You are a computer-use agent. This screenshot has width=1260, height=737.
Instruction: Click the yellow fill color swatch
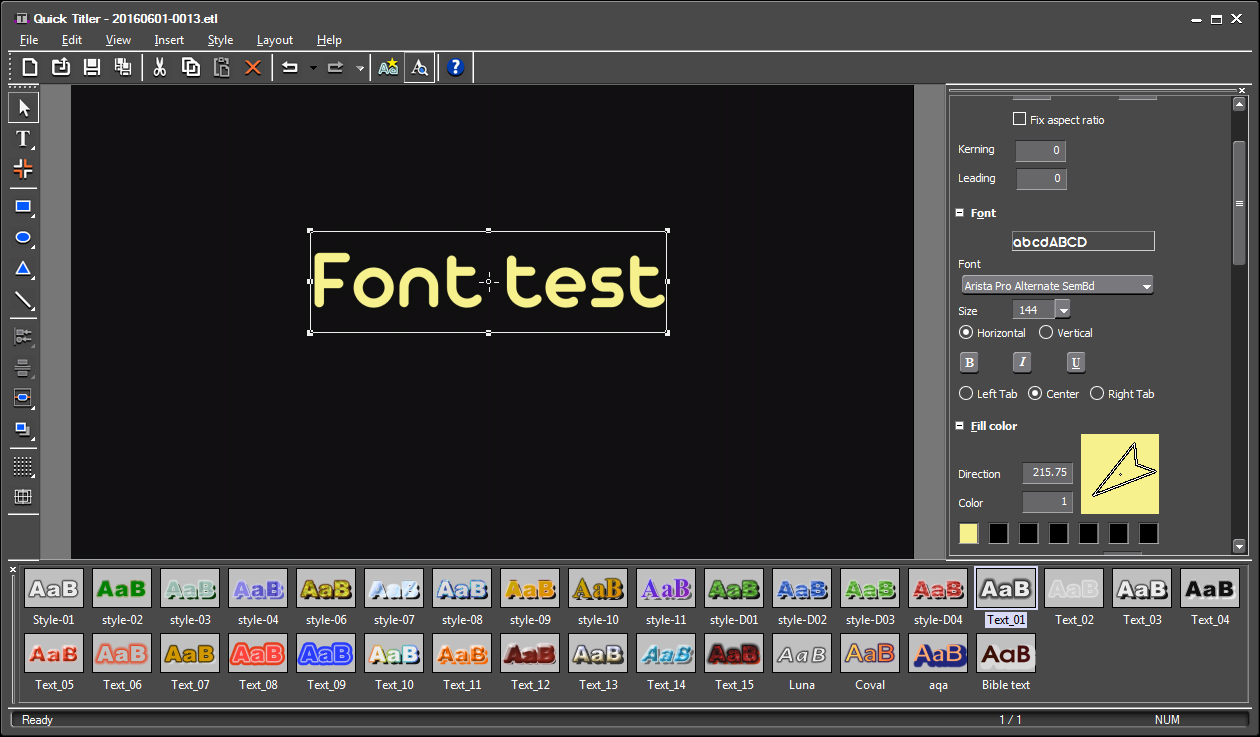pos(968,534)
